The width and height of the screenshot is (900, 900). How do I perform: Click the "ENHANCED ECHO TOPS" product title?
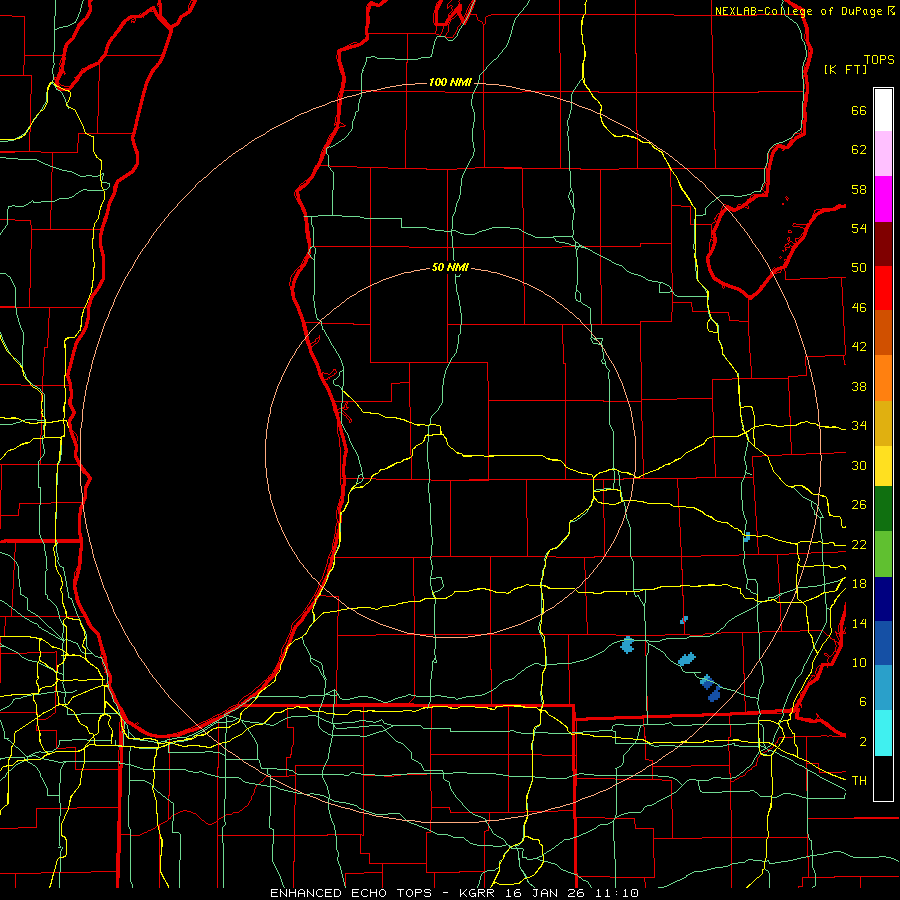pyautogui.click(x=351, y=893)
